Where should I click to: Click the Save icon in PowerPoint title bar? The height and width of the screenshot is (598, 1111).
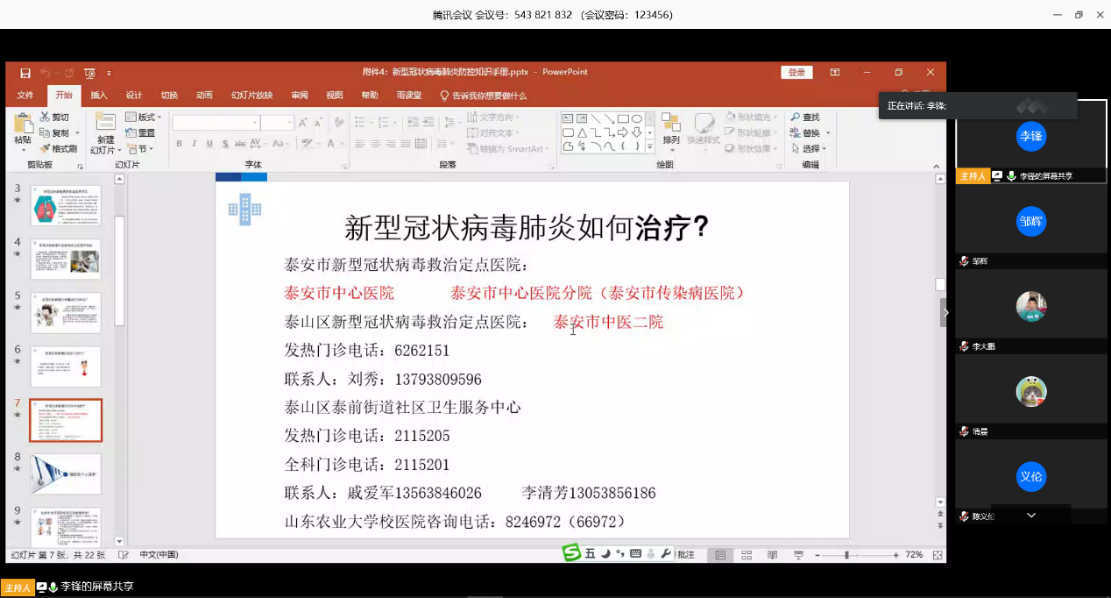pyautogui.click(x=25, y=73)
